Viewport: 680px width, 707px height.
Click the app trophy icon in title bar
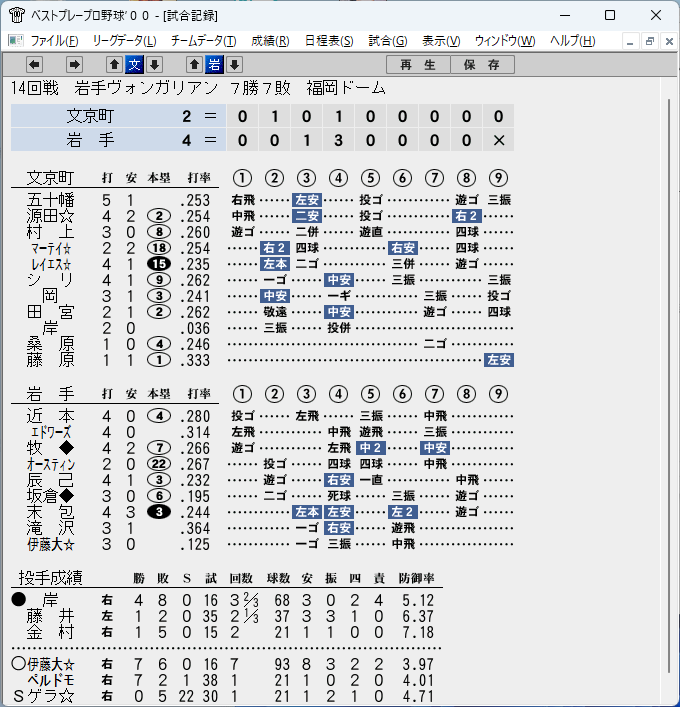pos(17,15)
